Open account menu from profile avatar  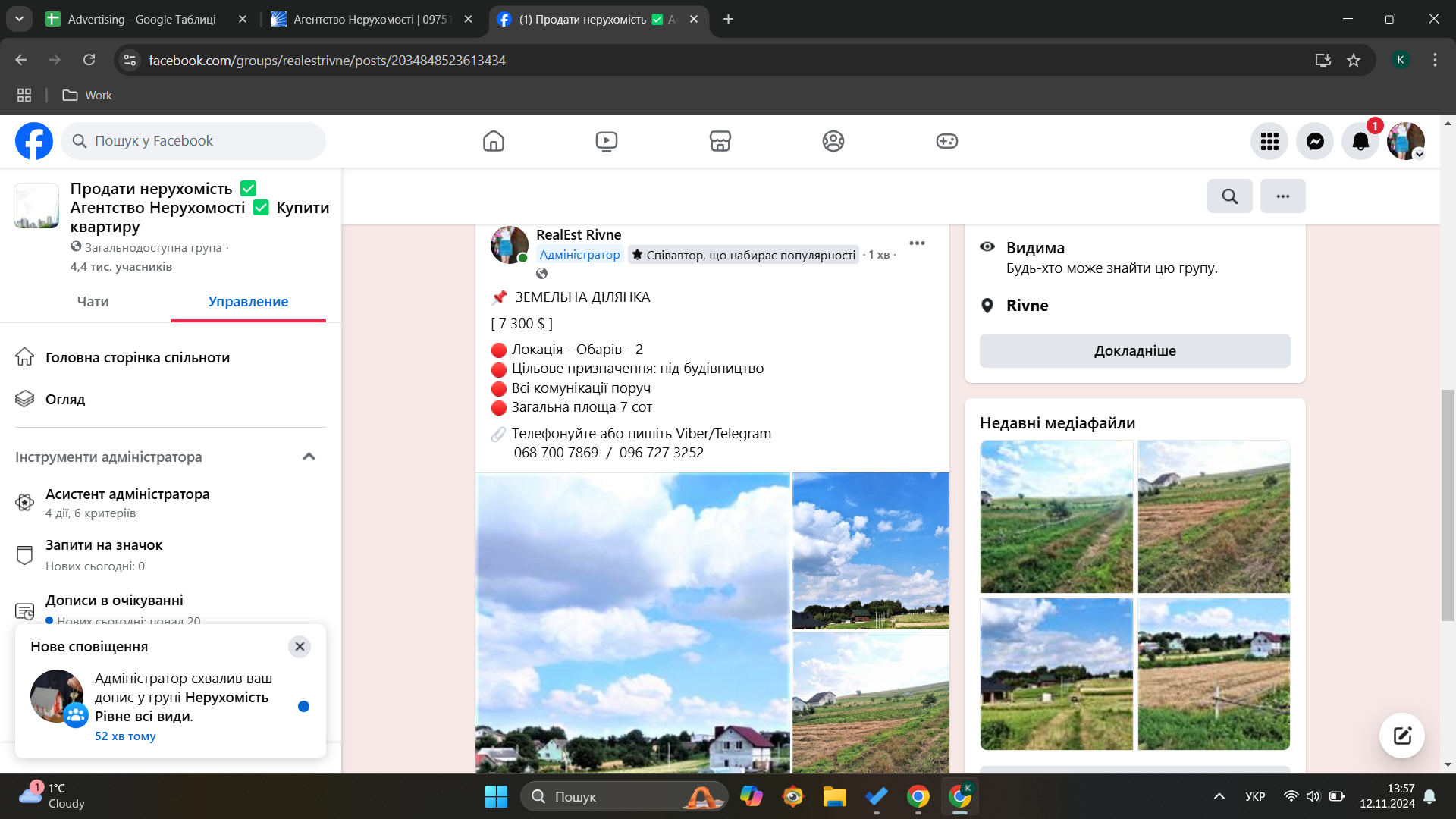pyautogui.click(x=1405, y=141)
